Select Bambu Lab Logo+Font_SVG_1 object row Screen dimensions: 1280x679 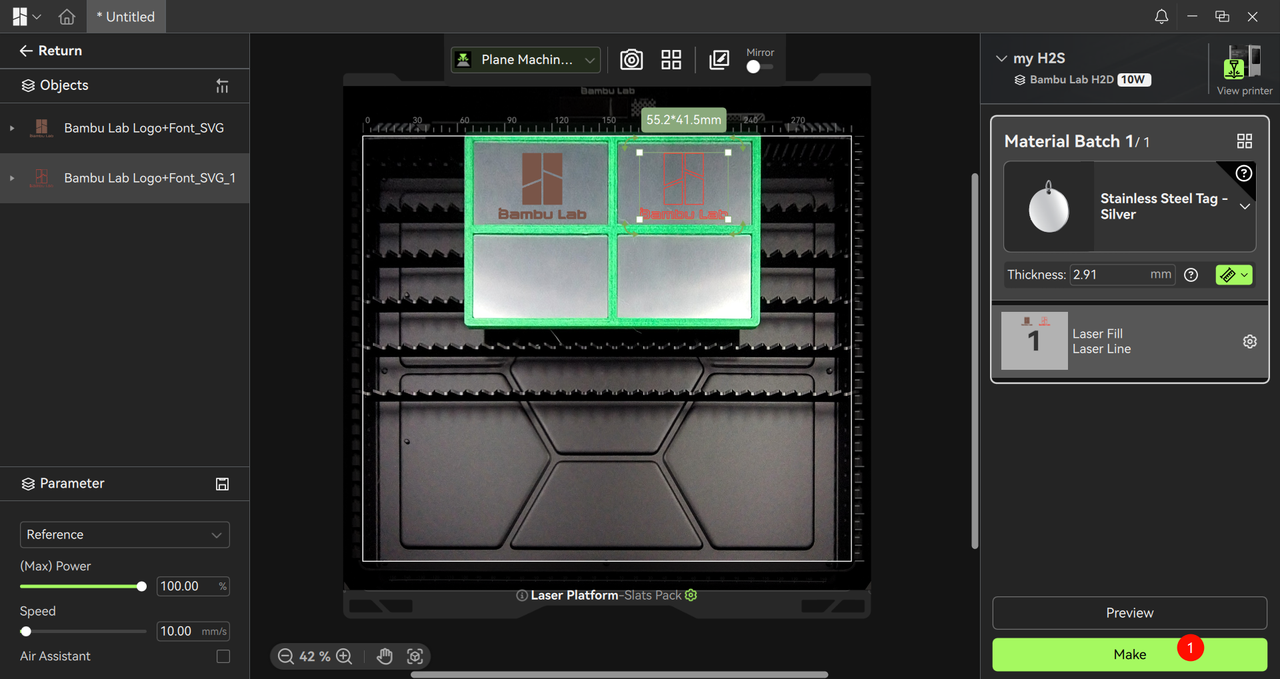125,178
